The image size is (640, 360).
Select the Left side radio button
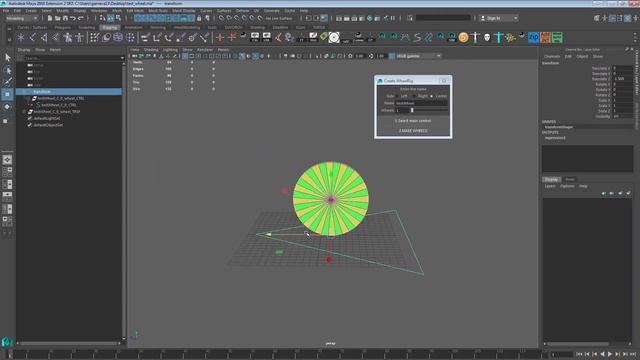(397, 96)
